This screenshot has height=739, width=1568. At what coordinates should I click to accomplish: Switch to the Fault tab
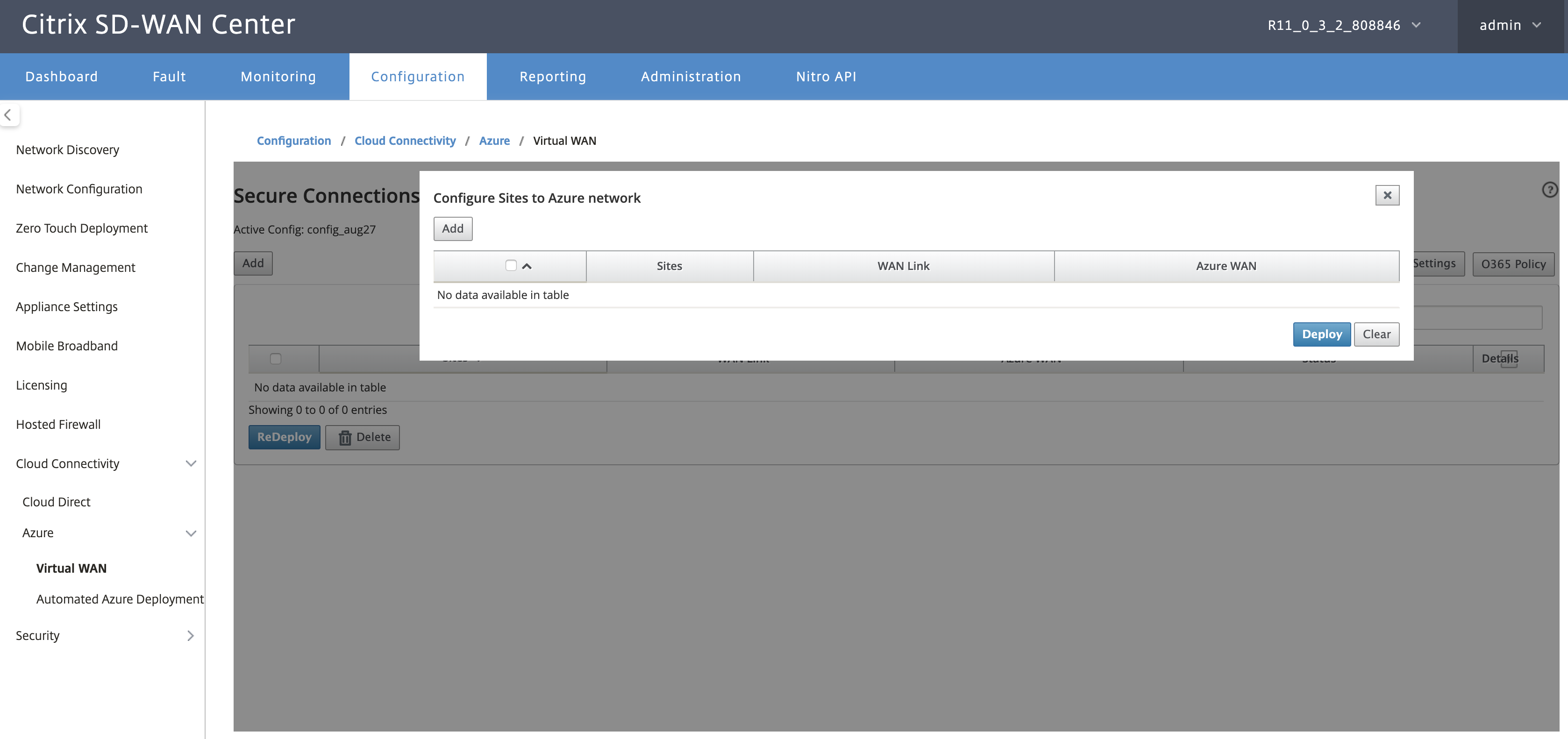tap(169, 76)
